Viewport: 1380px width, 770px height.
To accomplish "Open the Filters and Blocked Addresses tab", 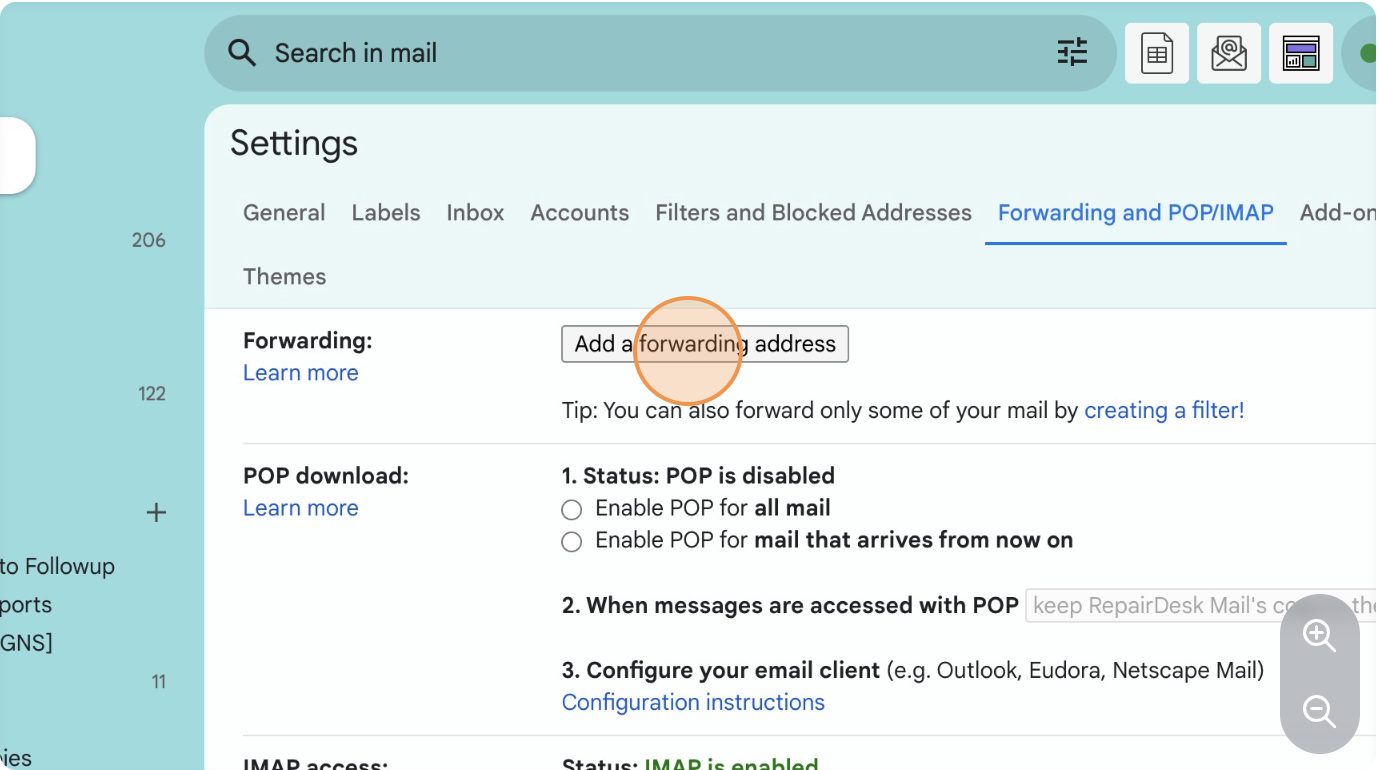I will (x=813, y=213).
